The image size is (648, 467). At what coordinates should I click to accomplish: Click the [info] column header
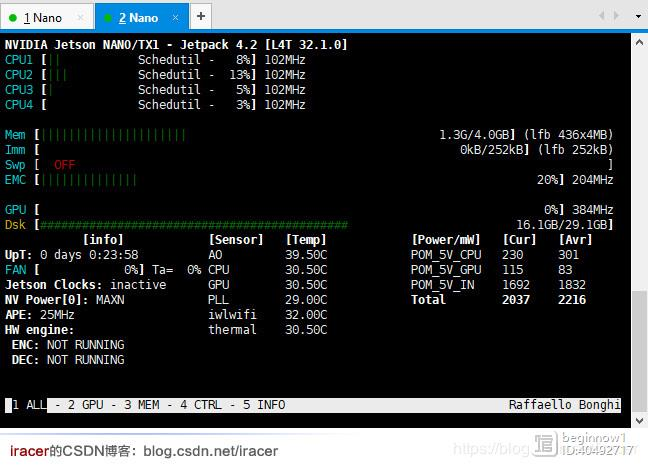(103, 240)
